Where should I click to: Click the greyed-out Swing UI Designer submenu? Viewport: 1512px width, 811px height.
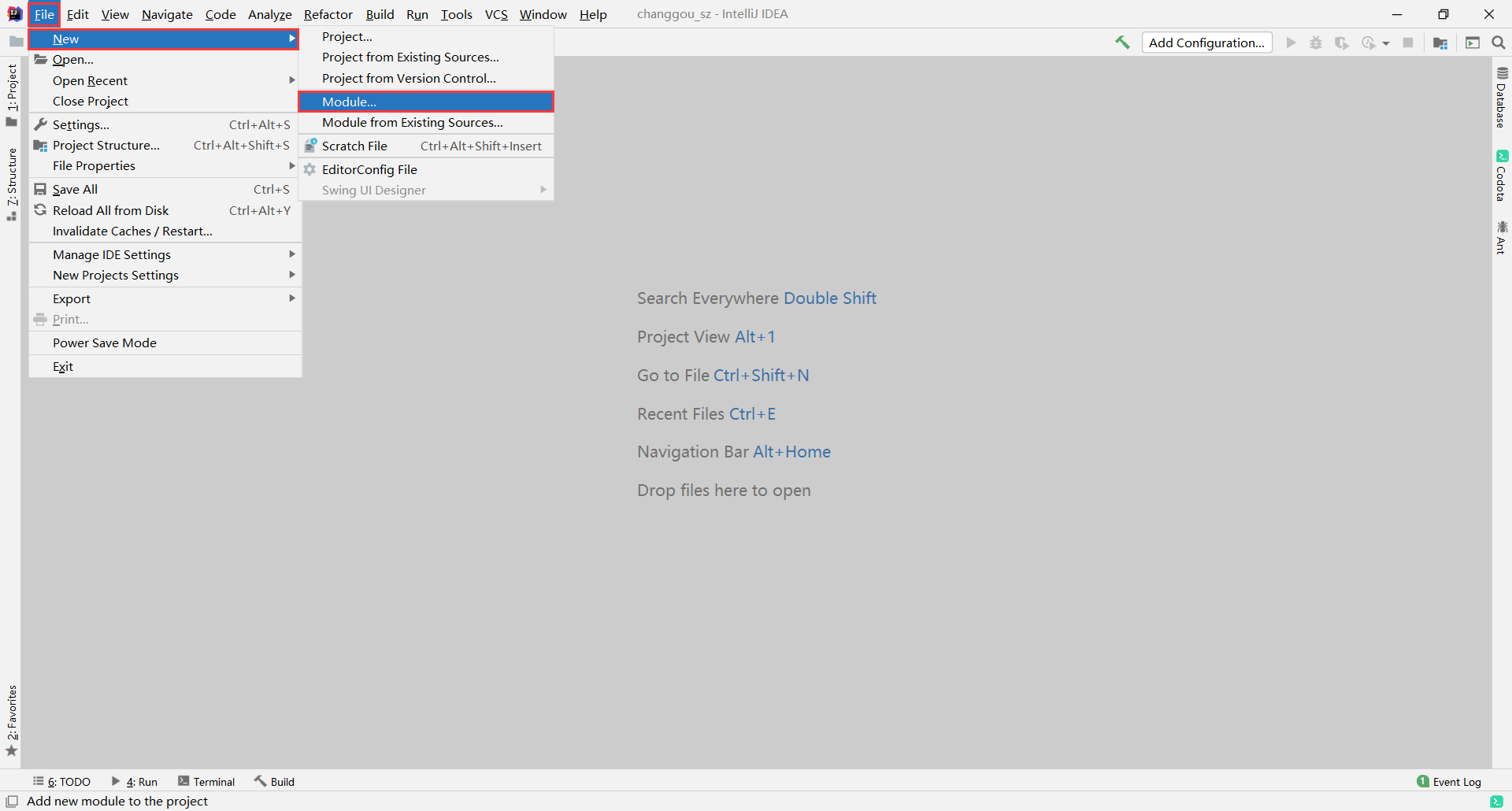coord(426,190)
